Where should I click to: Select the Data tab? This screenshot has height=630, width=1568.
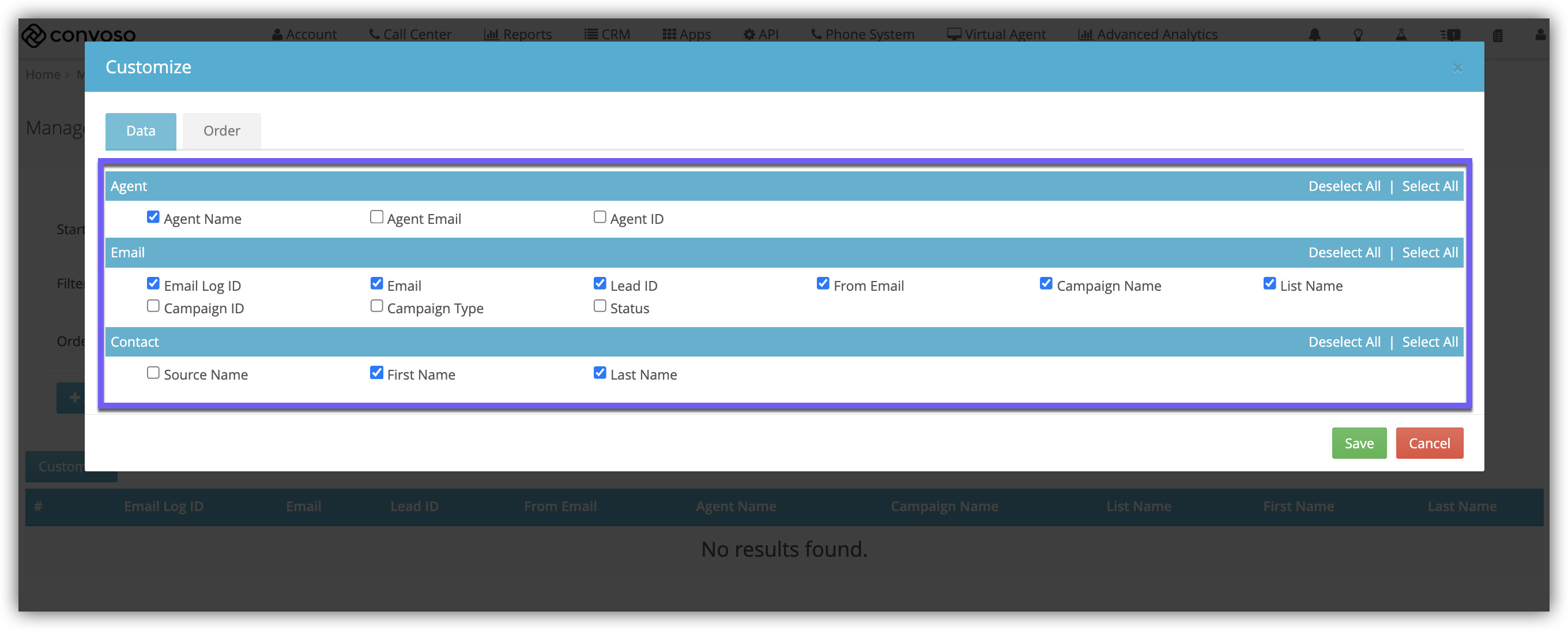coord(141,131)
